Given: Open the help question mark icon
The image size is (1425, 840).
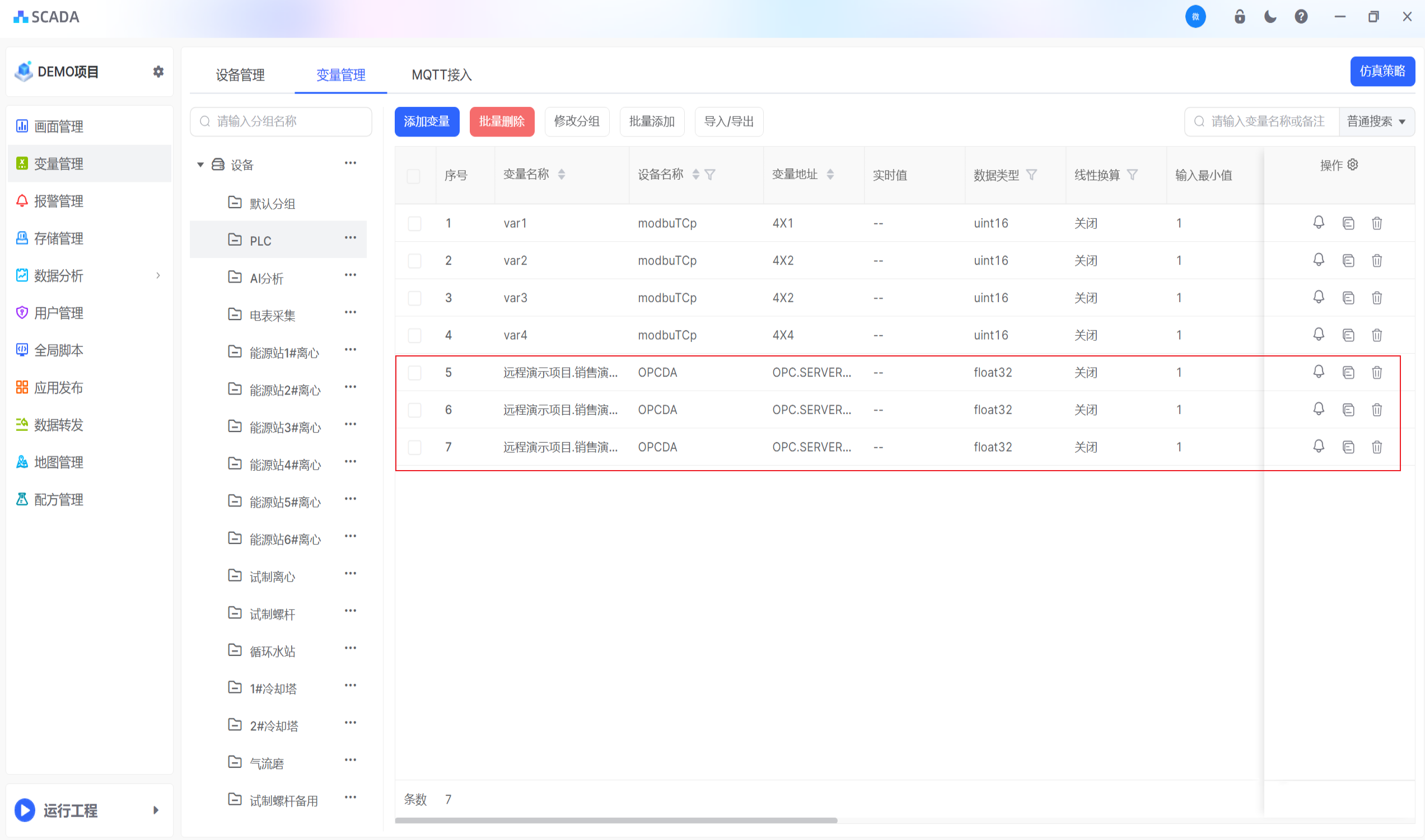Looking at the screenshot, I should pyautogui.click(x=1301, y=16).
